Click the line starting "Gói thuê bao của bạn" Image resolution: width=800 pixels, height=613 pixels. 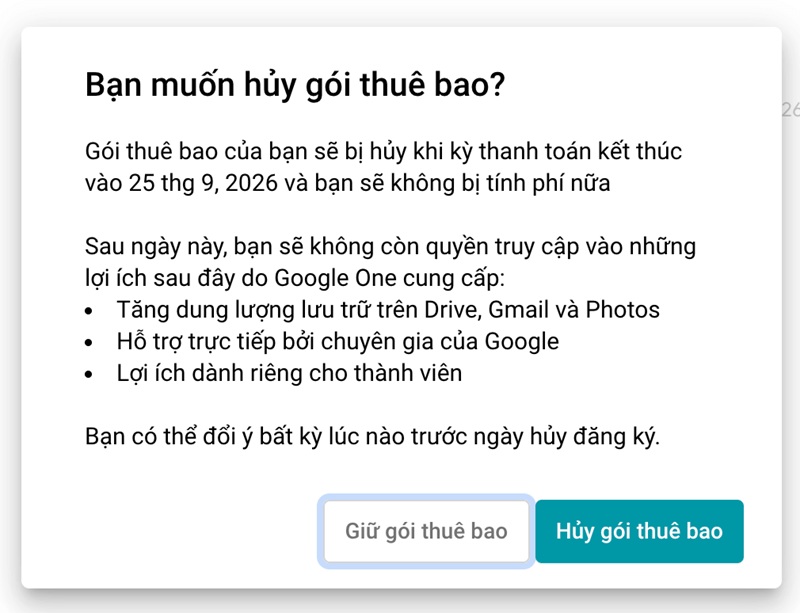383,152
